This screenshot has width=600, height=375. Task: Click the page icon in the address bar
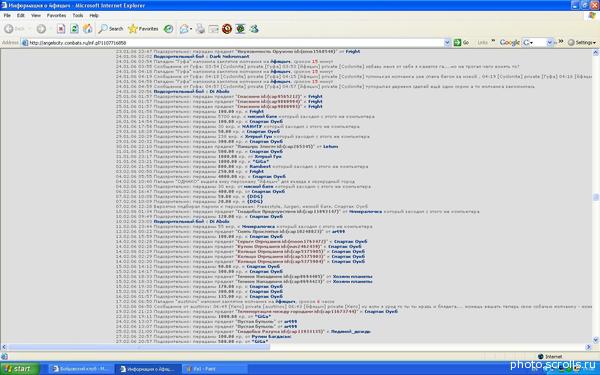25,43
